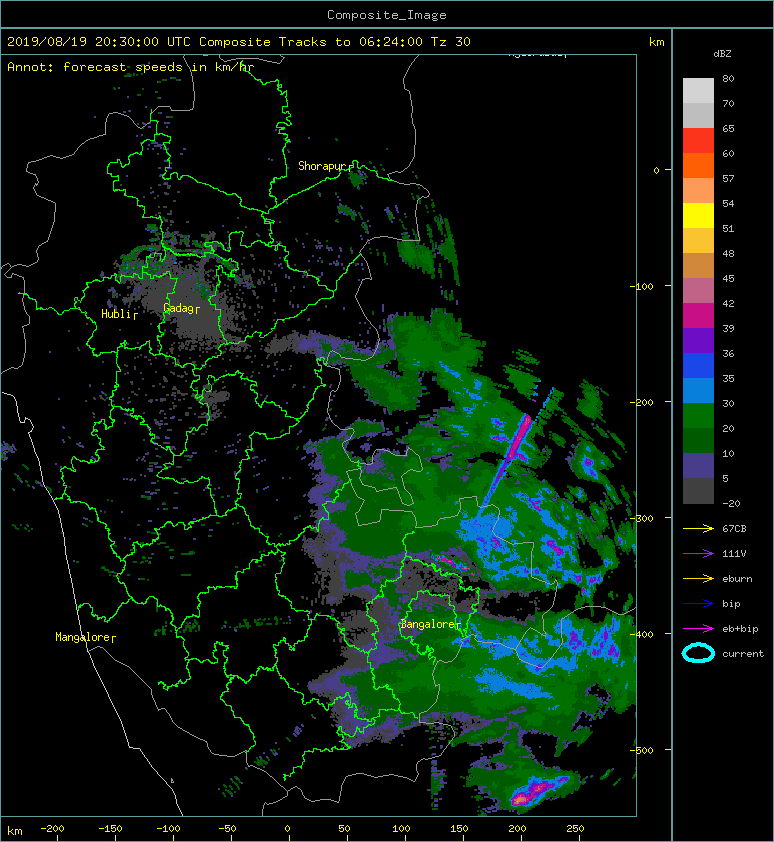Screen dimensions: 774x842
Task: Click the 67CB legend label
Action: 734,528
